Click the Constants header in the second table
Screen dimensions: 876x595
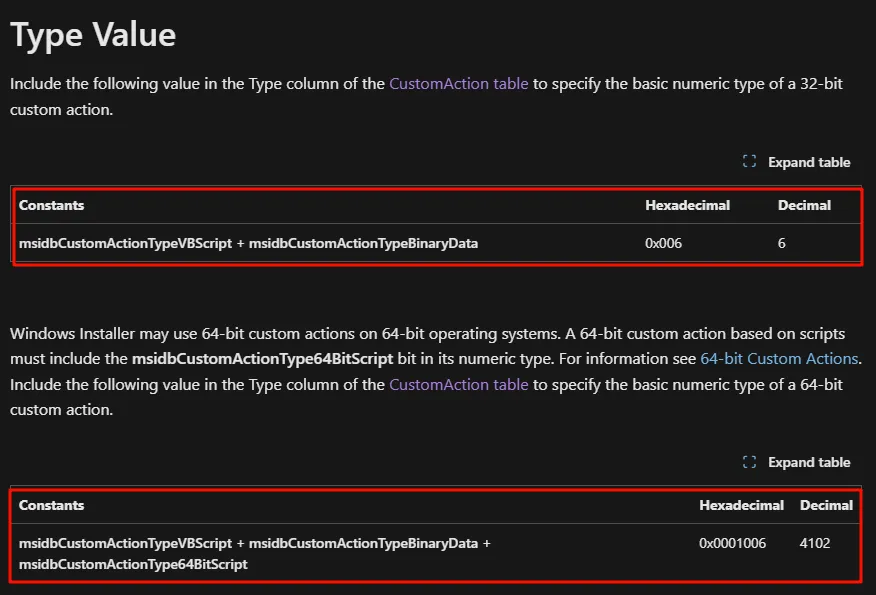click(51, 505)
